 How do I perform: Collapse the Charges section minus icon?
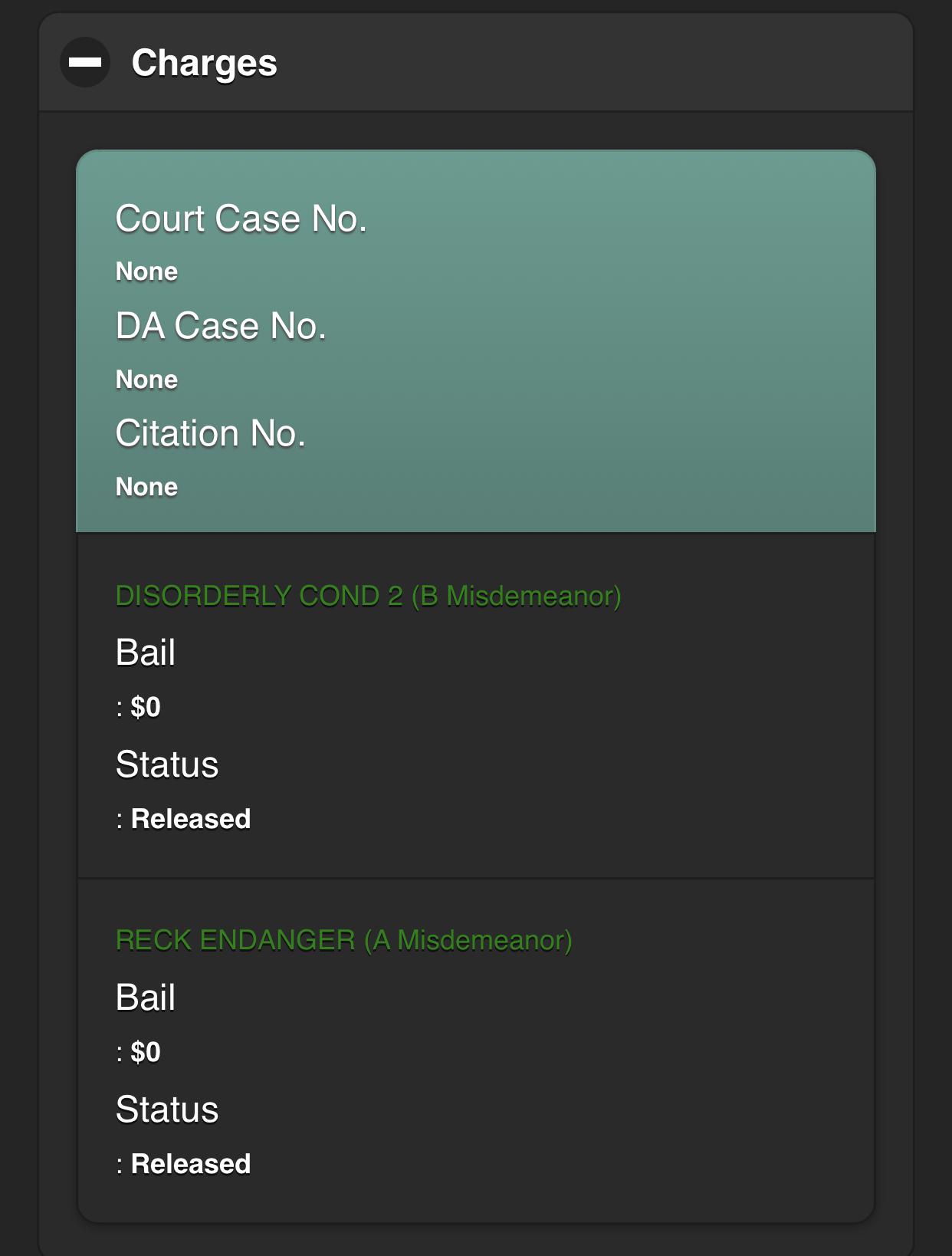tap(85, 62)
